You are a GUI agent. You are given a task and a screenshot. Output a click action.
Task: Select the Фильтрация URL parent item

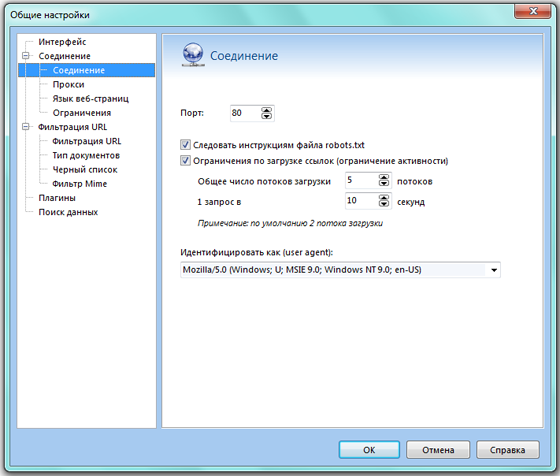coord(72,127)
